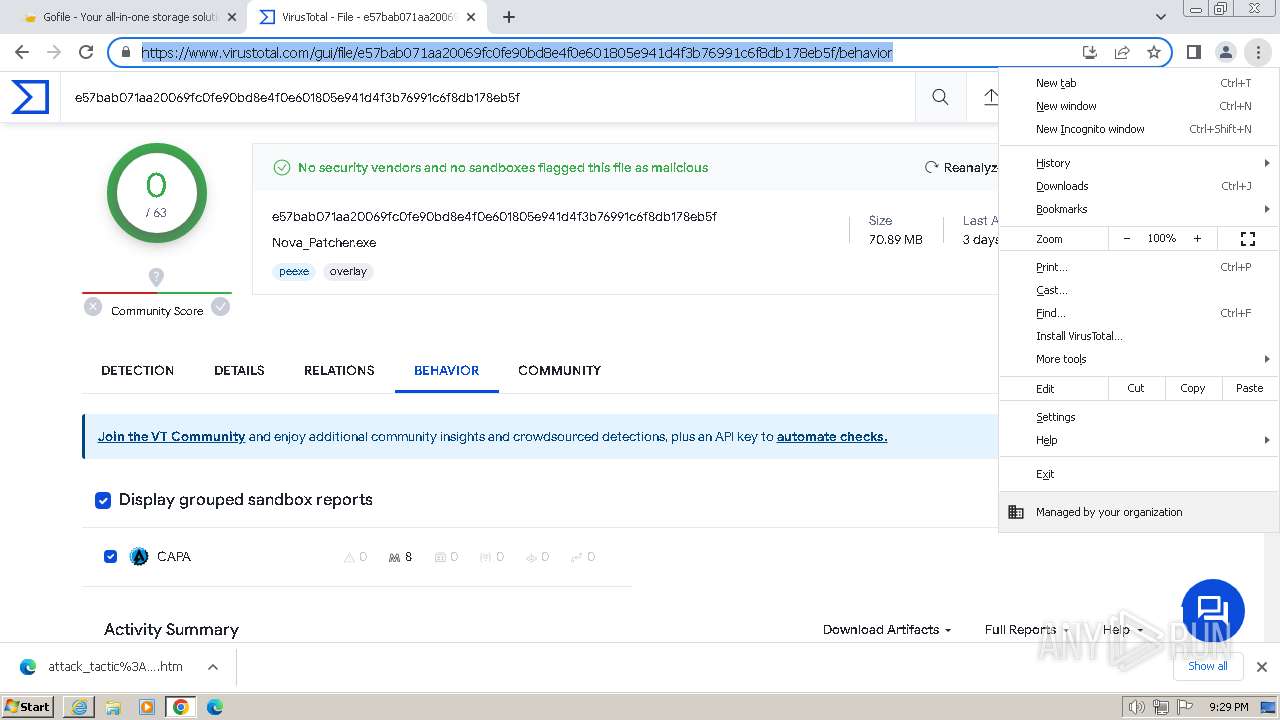Select the BEHAVIOR tab
1280x720 pixels.
(x=446, y=370)
